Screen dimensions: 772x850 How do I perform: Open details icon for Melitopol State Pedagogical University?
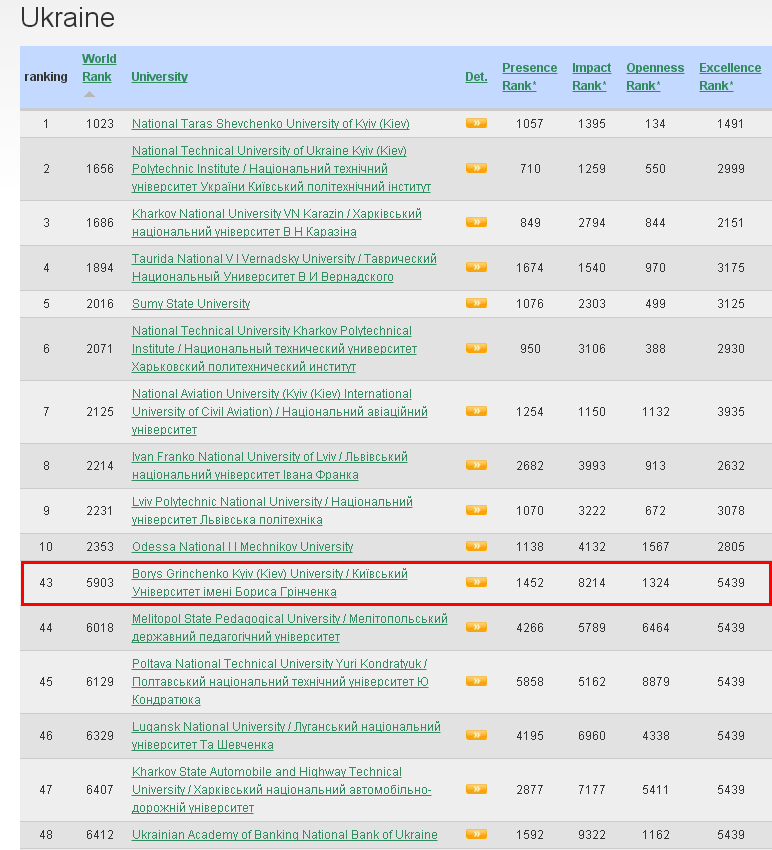(x=476, y=627)
